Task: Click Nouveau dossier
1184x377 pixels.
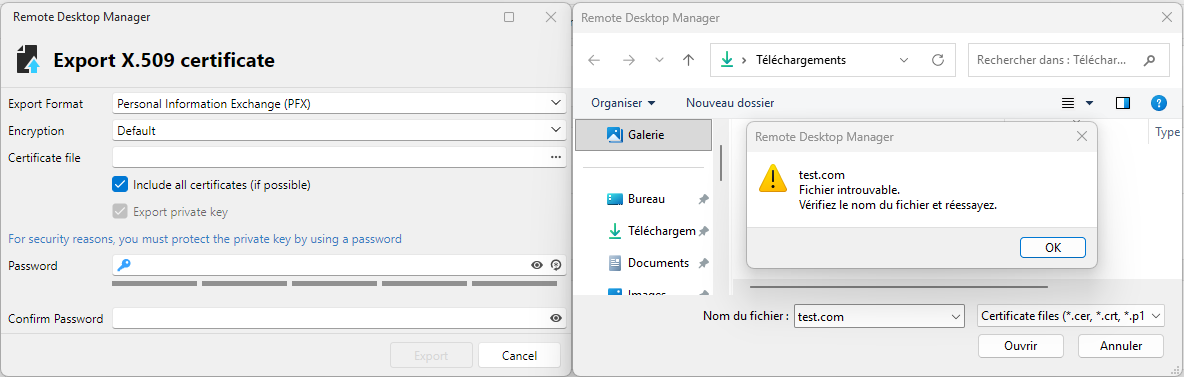Action: 730,103
